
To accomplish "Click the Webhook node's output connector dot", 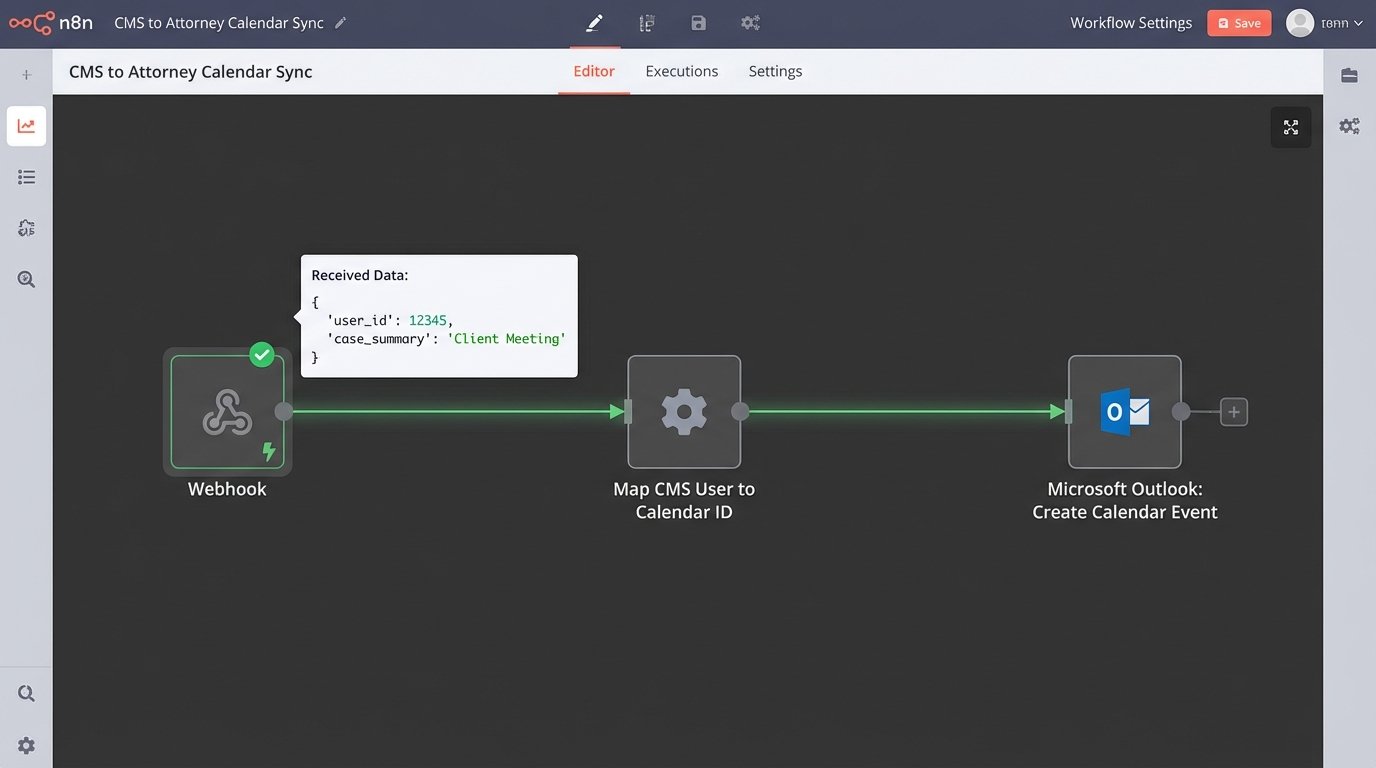I will (284, 411).
